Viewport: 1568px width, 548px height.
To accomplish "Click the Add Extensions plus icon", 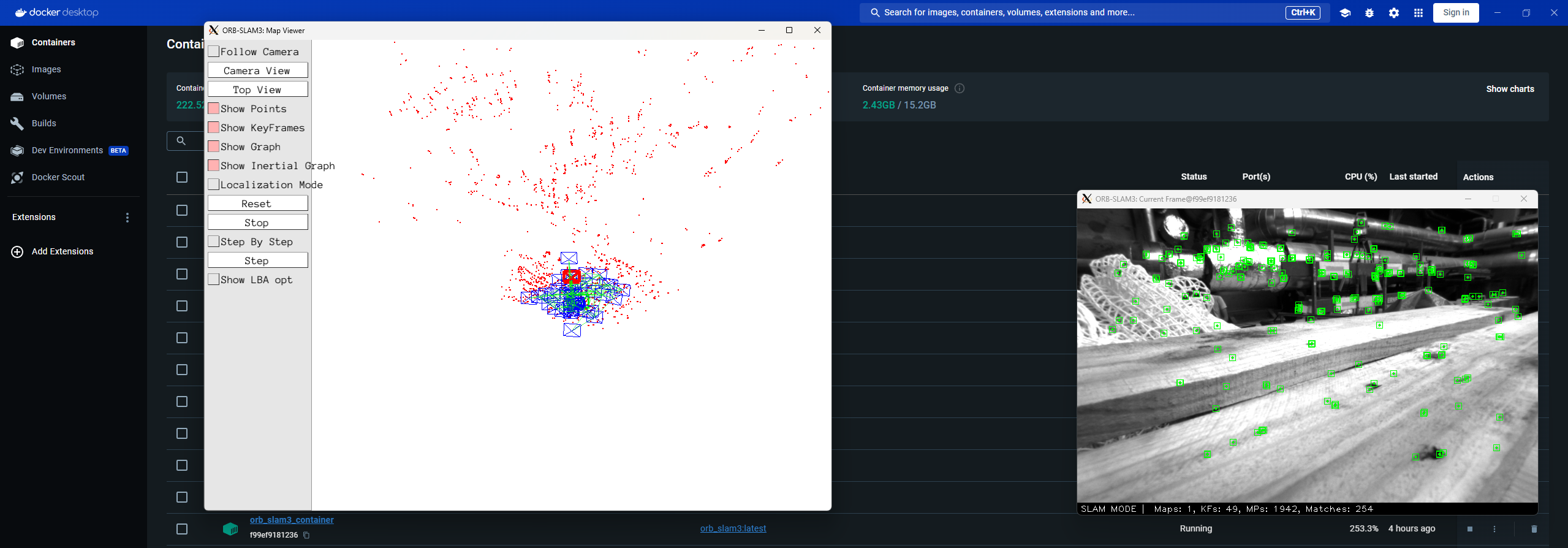I will [x=17, y=252].
